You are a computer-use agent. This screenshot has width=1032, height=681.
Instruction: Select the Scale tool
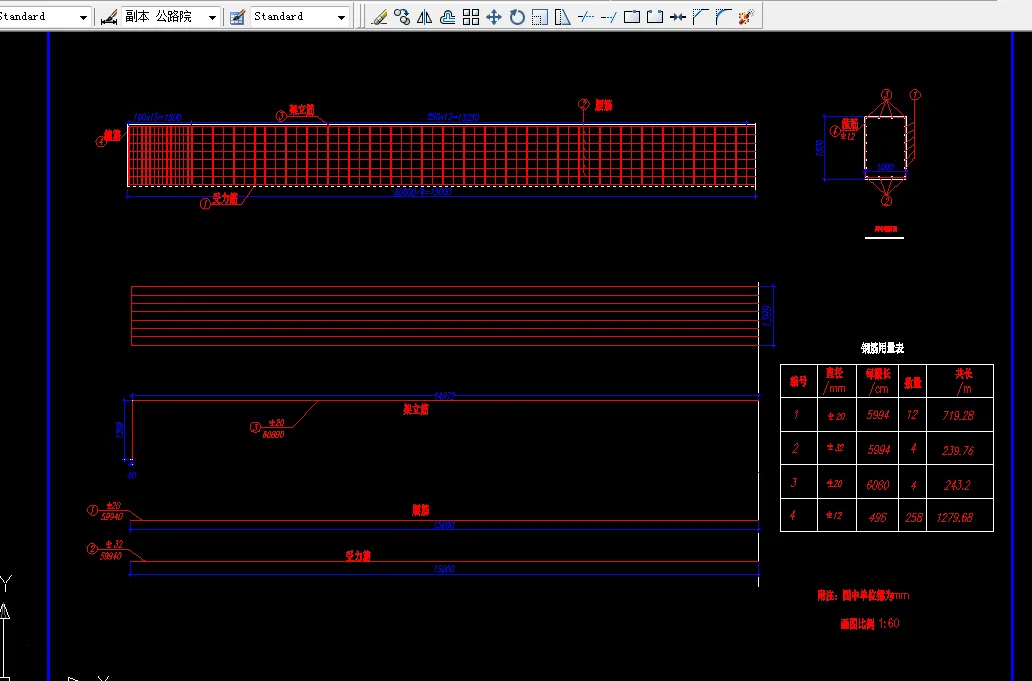540,16
